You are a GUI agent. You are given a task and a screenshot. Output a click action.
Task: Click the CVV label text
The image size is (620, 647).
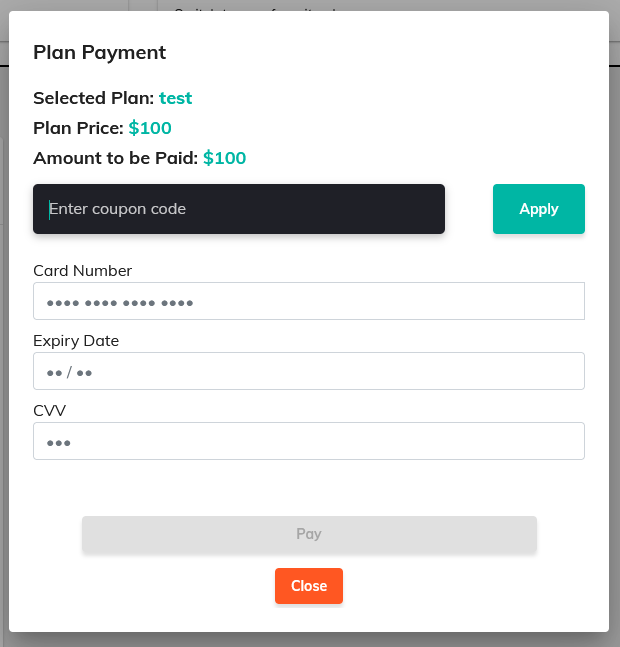[x=49, y=410]
